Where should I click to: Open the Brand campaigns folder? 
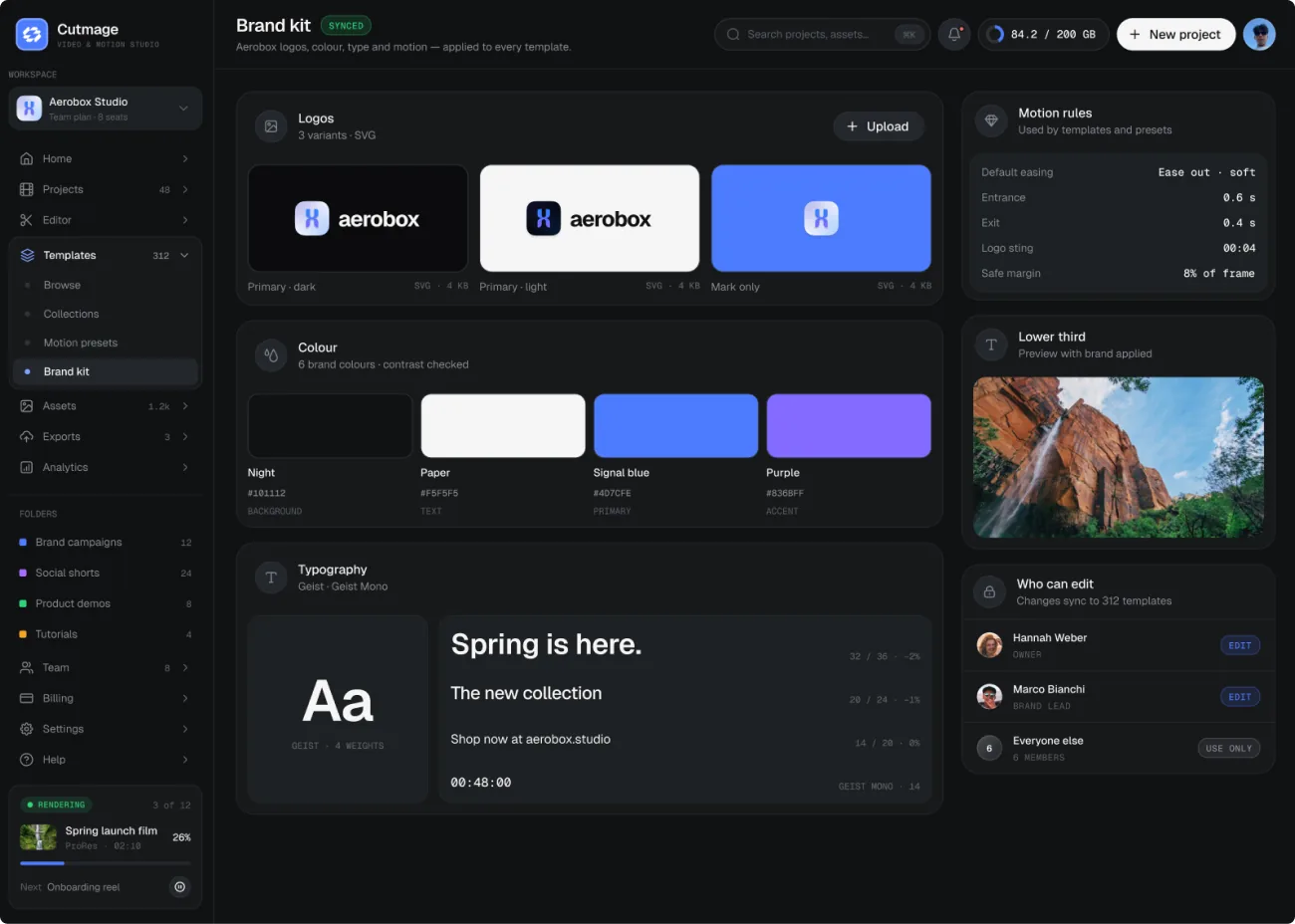(106, 543)
